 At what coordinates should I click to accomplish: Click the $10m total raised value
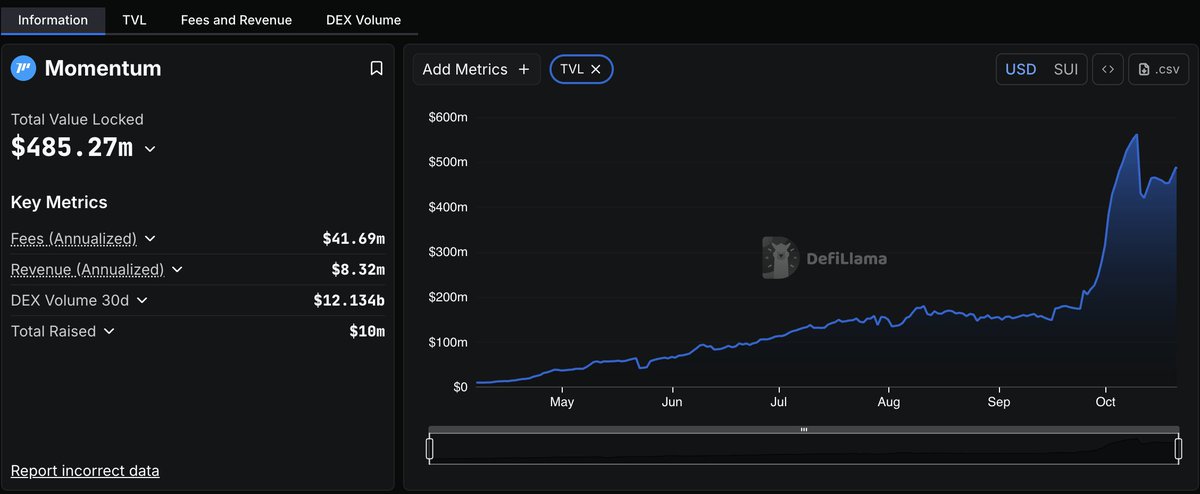click(x=367, y=331)
